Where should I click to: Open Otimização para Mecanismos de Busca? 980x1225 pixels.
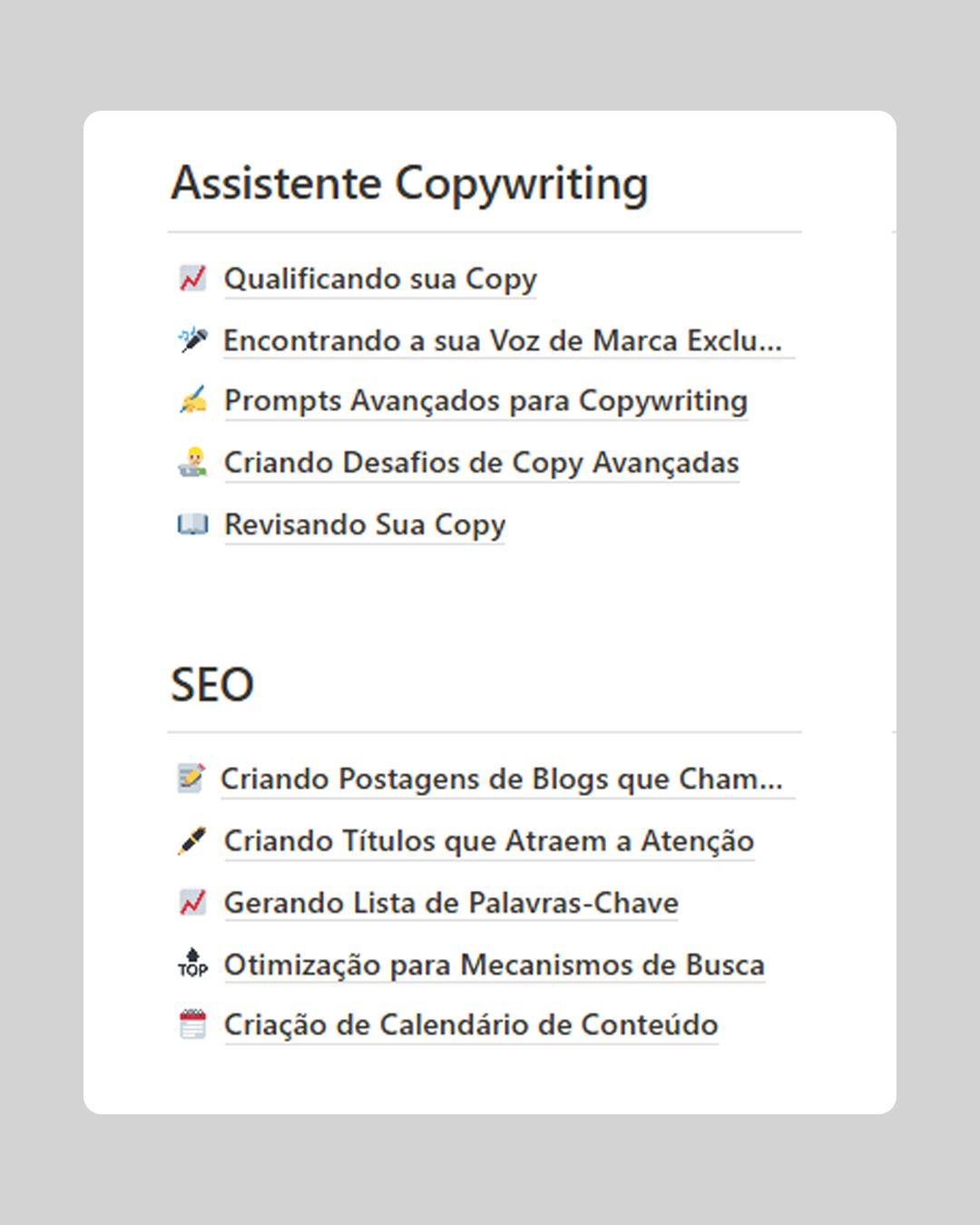[x=494, y=965]
